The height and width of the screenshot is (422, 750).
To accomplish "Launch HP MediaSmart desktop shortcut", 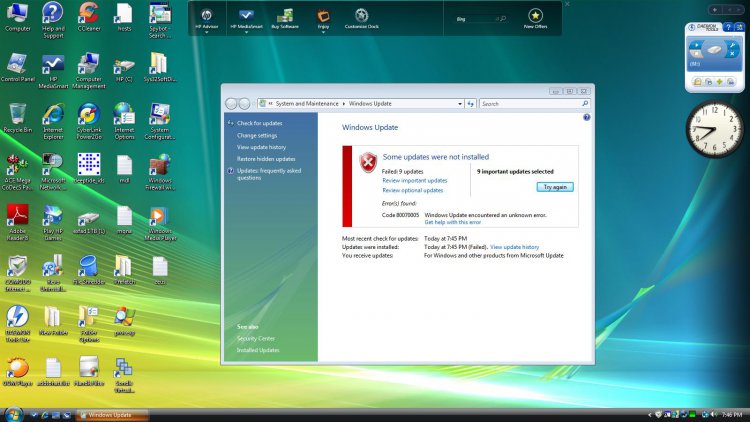I will coord(53,71).
